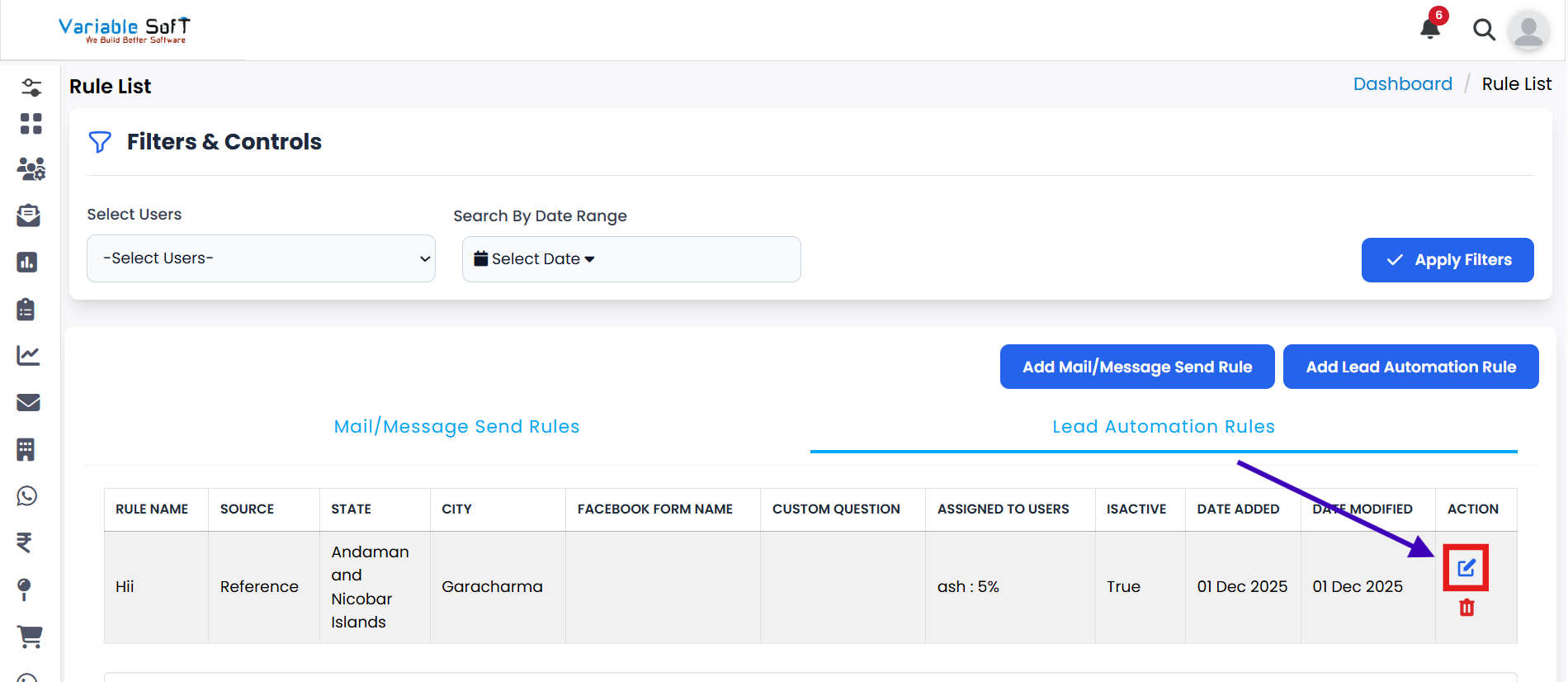Image resolution: width=1568 pixels, height=682 pixels.
Task: Toggle the sidebar settings sliders icon
Action: click(31, 87)
